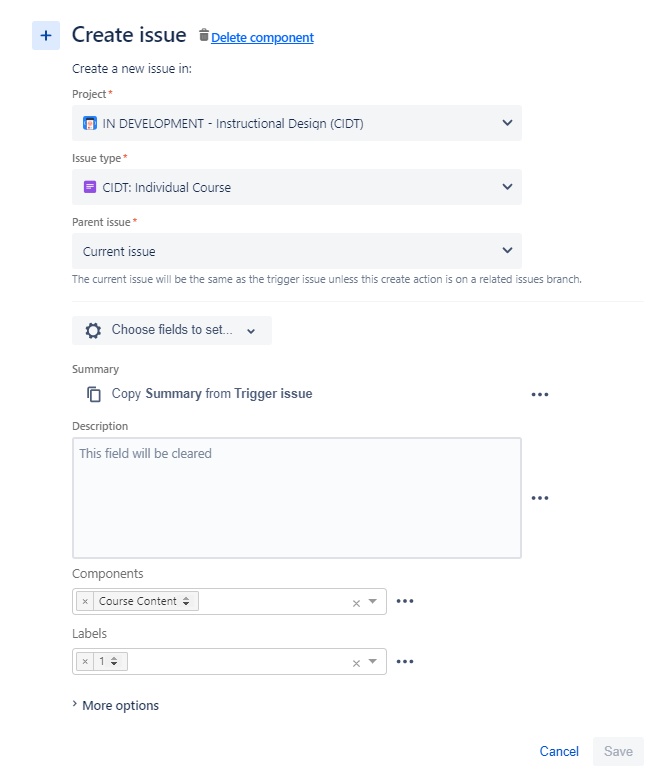Open the Description field three-dot menu
Image resolution: width=653 pixels, height=772 pixels.
click(x=540, y=498)
